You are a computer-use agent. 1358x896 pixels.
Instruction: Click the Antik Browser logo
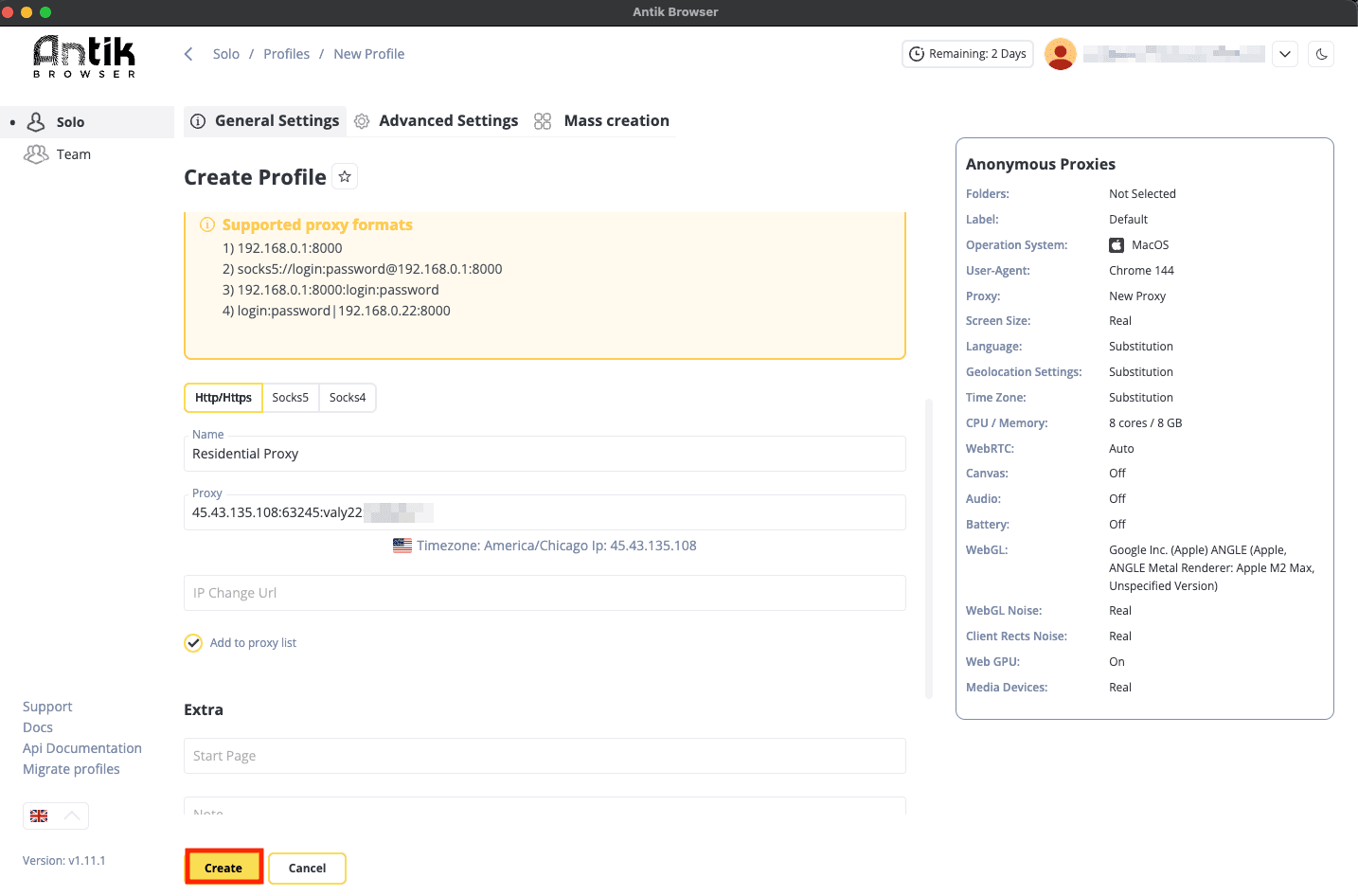[82, 56]
